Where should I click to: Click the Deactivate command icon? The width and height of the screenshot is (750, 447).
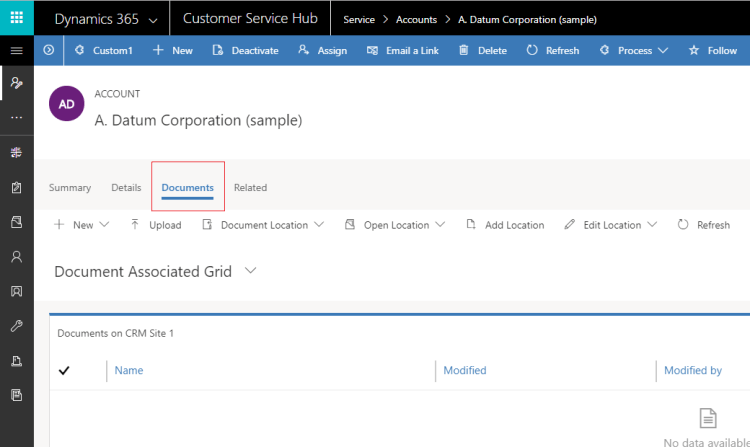click(218, 51)
